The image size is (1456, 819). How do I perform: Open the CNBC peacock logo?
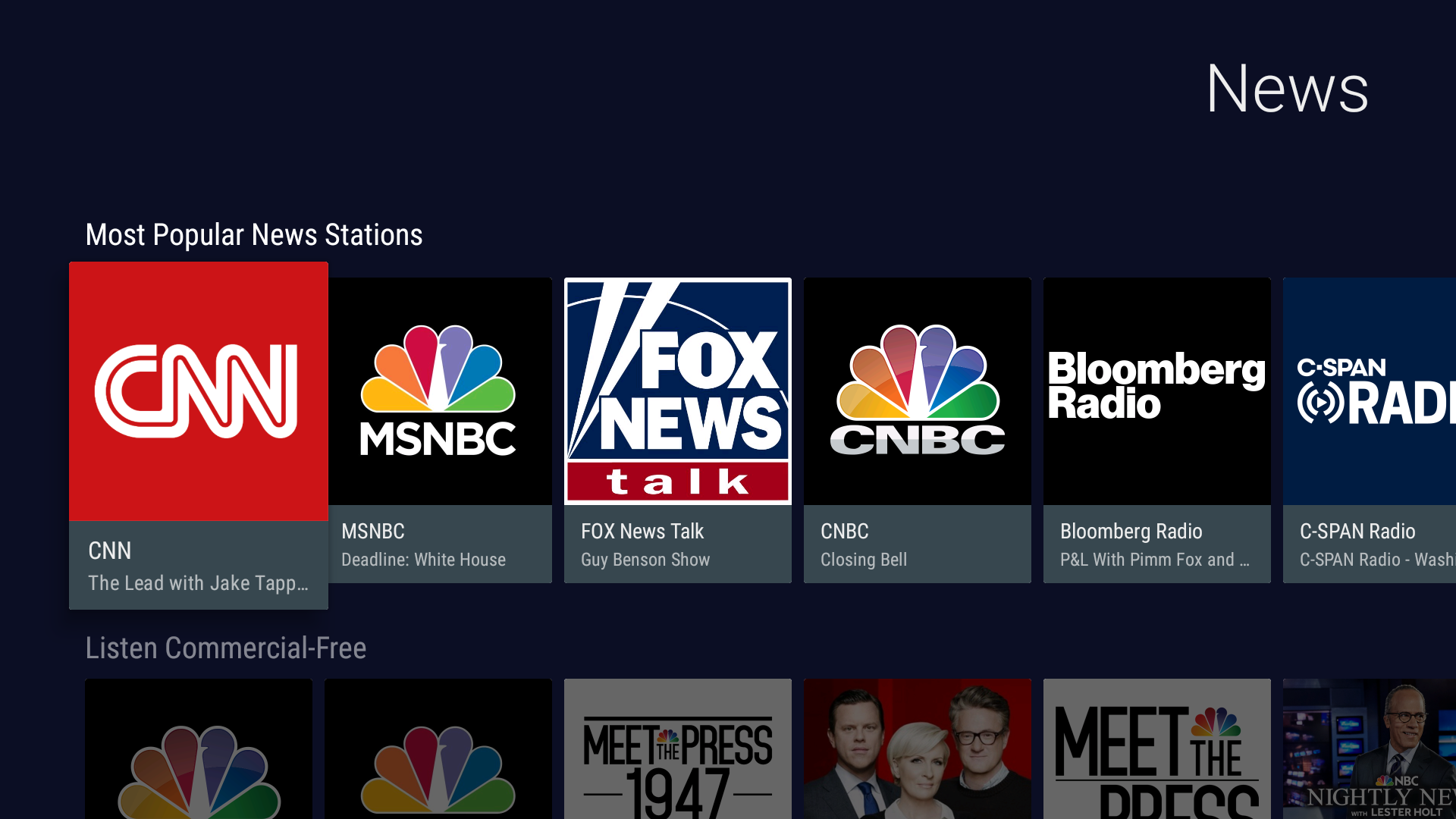pos(917,391)
